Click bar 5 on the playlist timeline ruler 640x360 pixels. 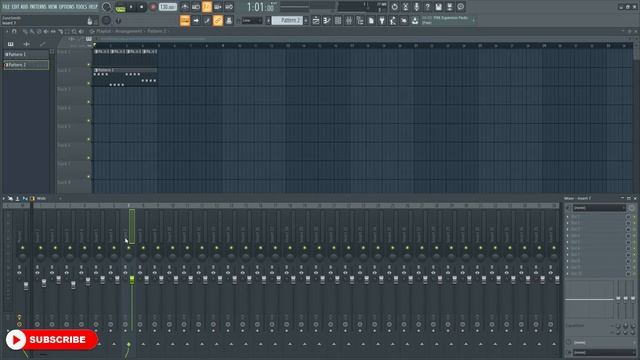[158, 46]
